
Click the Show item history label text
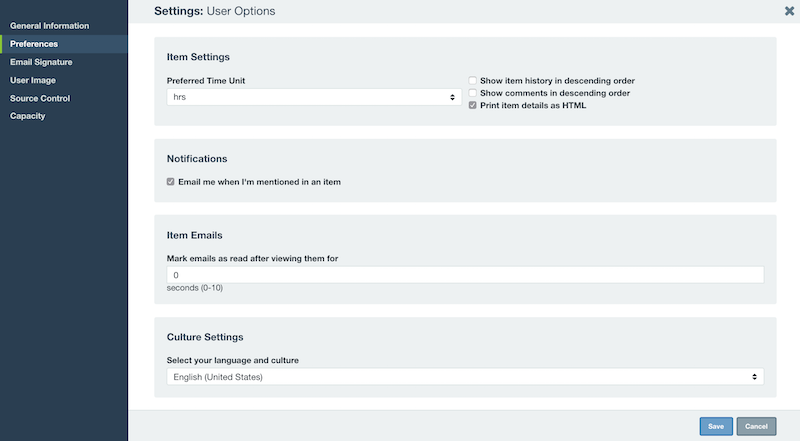pos(557,81)
